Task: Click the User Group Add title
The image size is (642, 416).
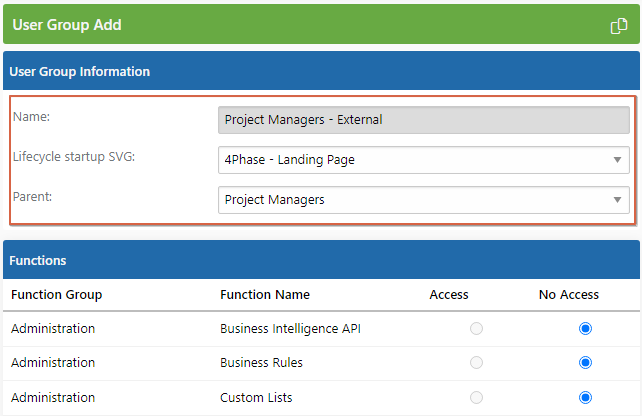Action: (x=67, y=25)
